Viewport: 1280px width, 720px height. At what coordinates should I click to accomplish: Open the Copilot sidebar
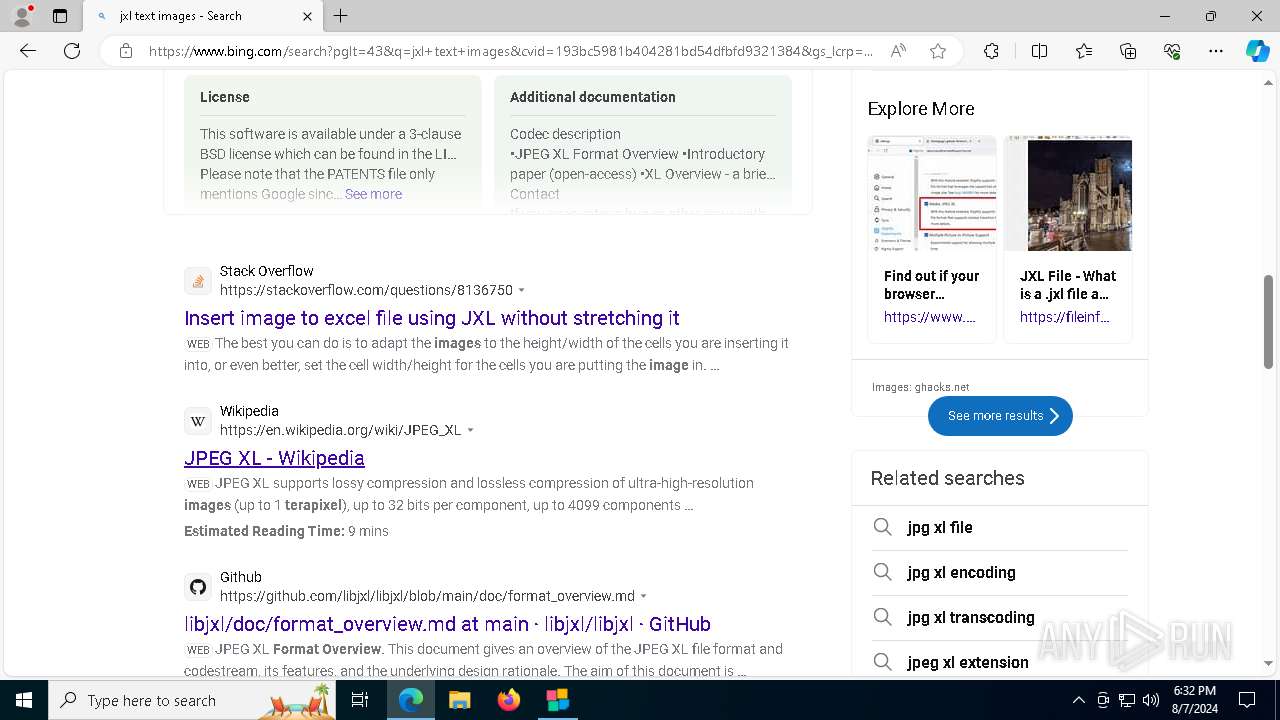tap(1257, 51)
